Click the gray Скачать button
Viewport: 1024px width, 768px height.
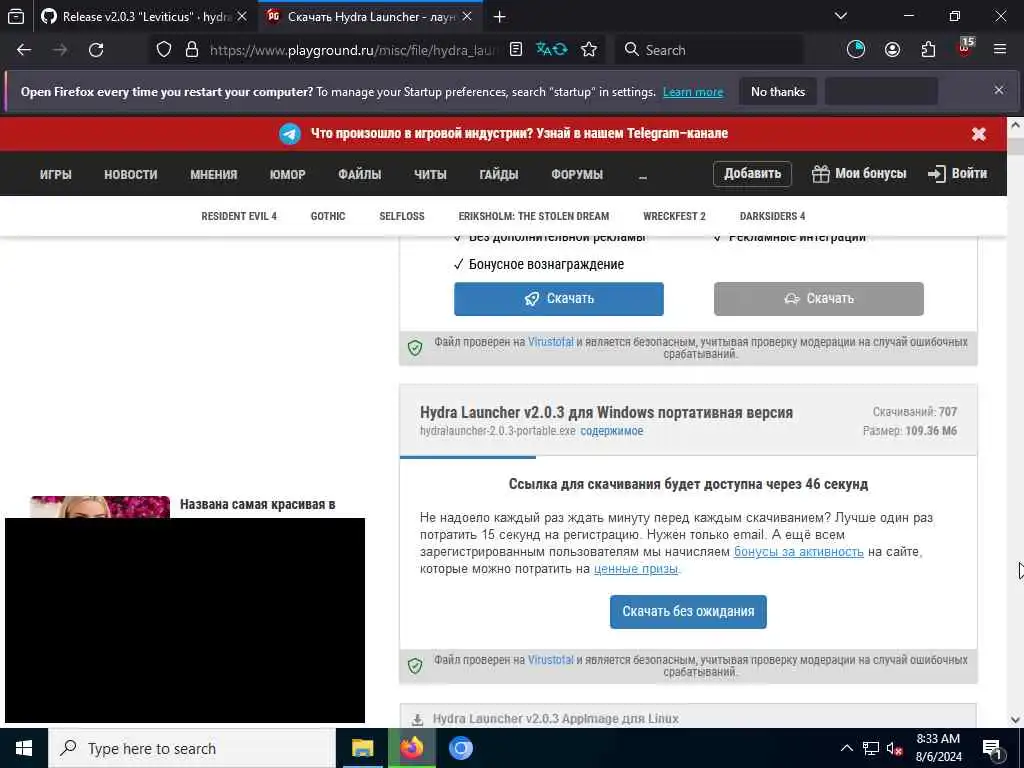point(819,298)
